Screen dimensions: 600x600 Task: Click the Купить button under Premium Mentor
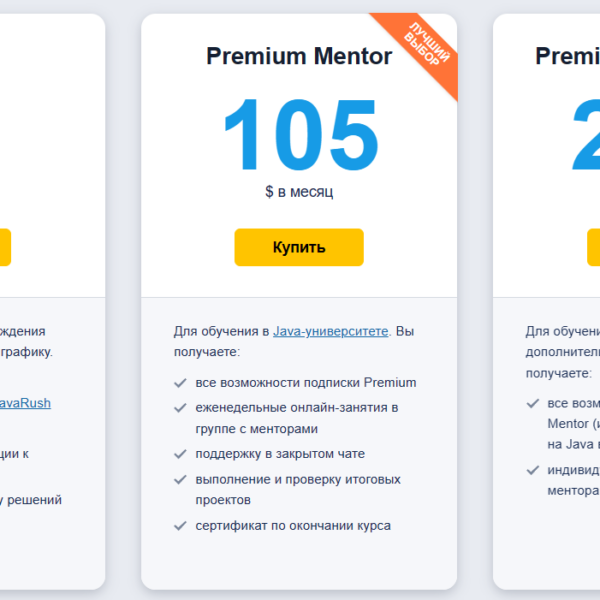click(x=299, y=247)
